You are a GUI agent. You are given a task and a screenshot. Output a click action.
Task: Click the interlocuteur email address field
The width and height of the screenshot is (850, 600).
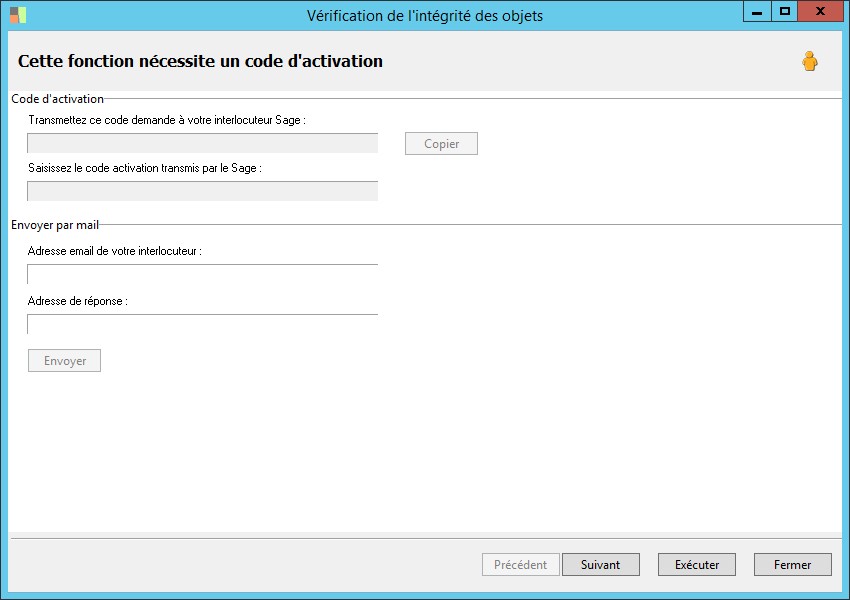point(203,274)
